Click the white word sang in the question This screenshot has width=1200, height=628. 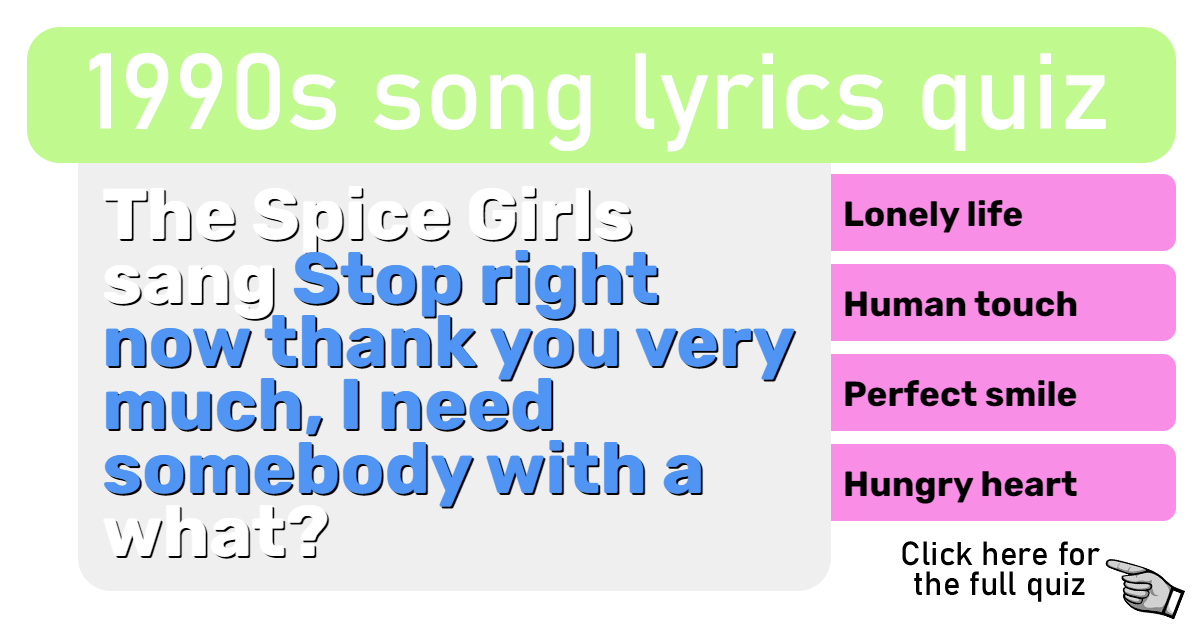pos(192,284)
